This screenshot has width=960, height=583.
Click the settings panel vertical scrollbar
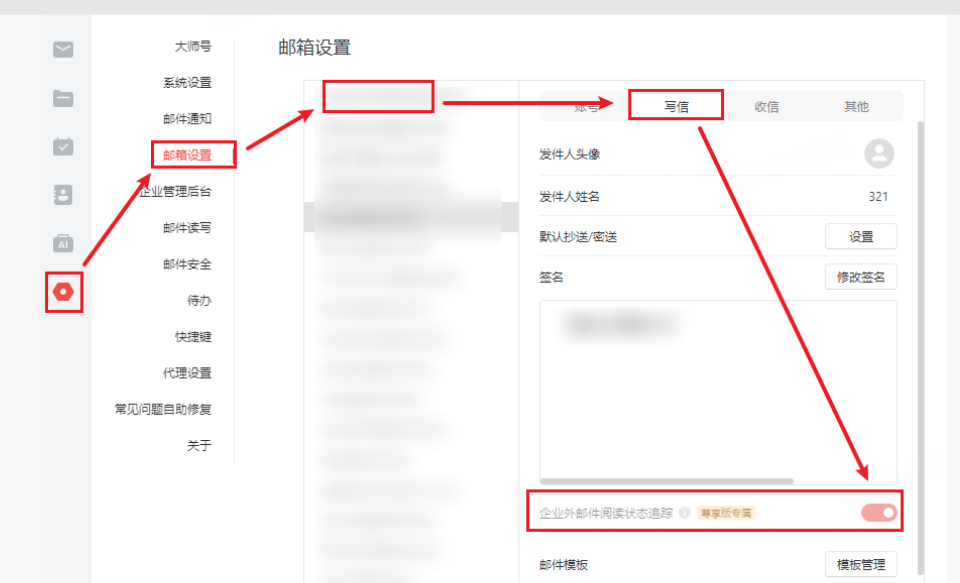pos(921,347)
